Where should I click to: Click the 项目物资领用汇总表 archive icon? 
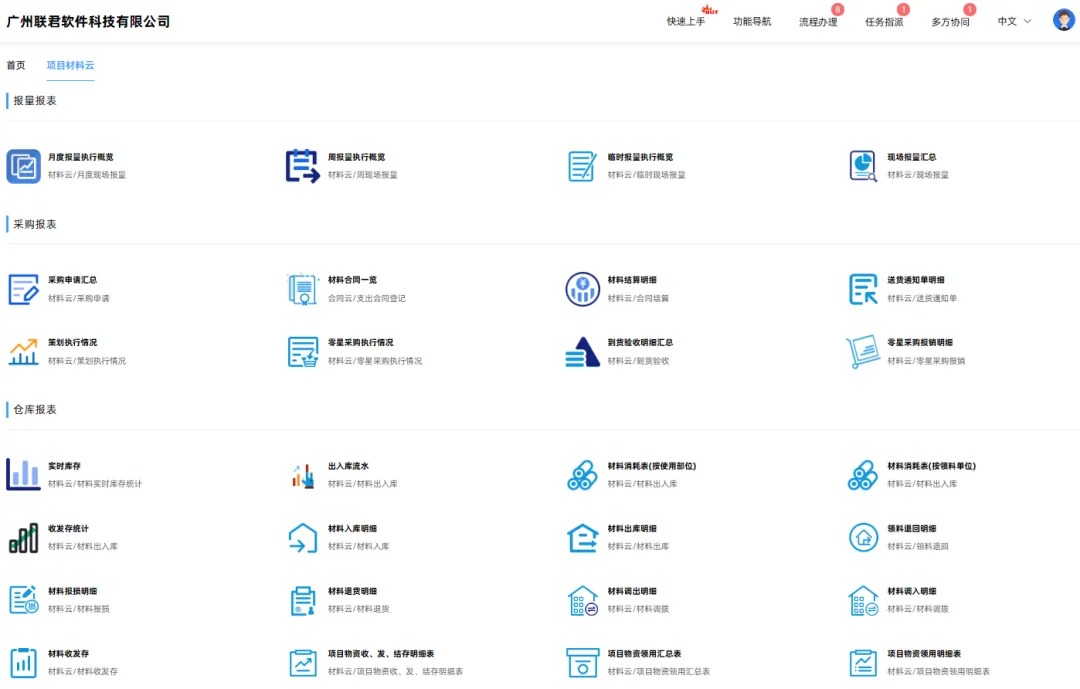pyautogui.click(x=583, y=662)
